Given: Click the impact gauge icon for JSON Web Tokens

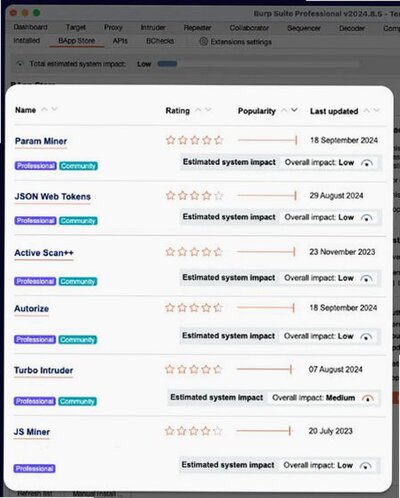Looking at the screenshot, I should tap(366, 218).
